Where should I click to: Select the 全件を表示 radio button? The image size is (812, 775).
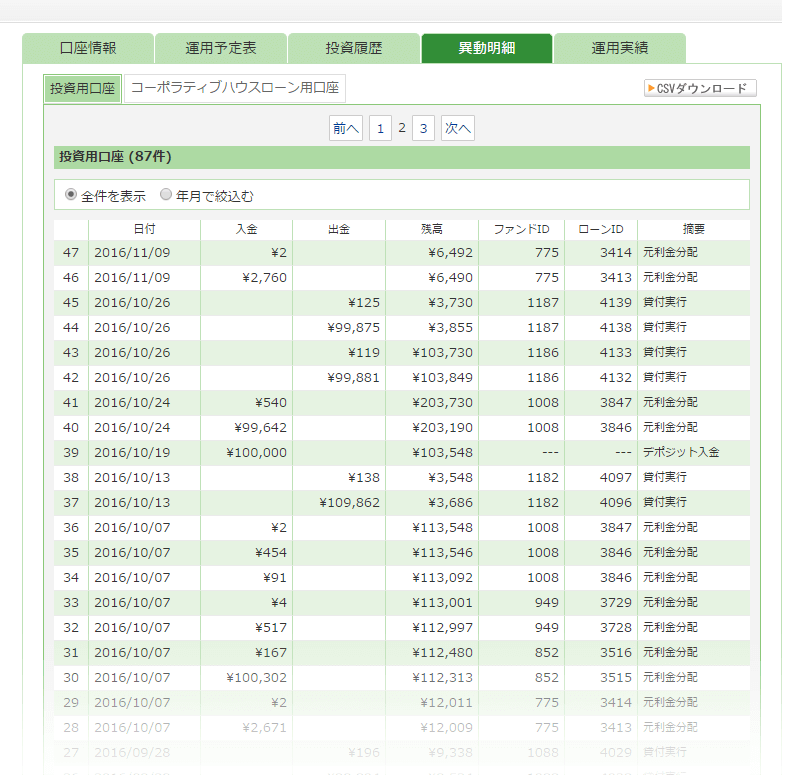coord(70,195)
